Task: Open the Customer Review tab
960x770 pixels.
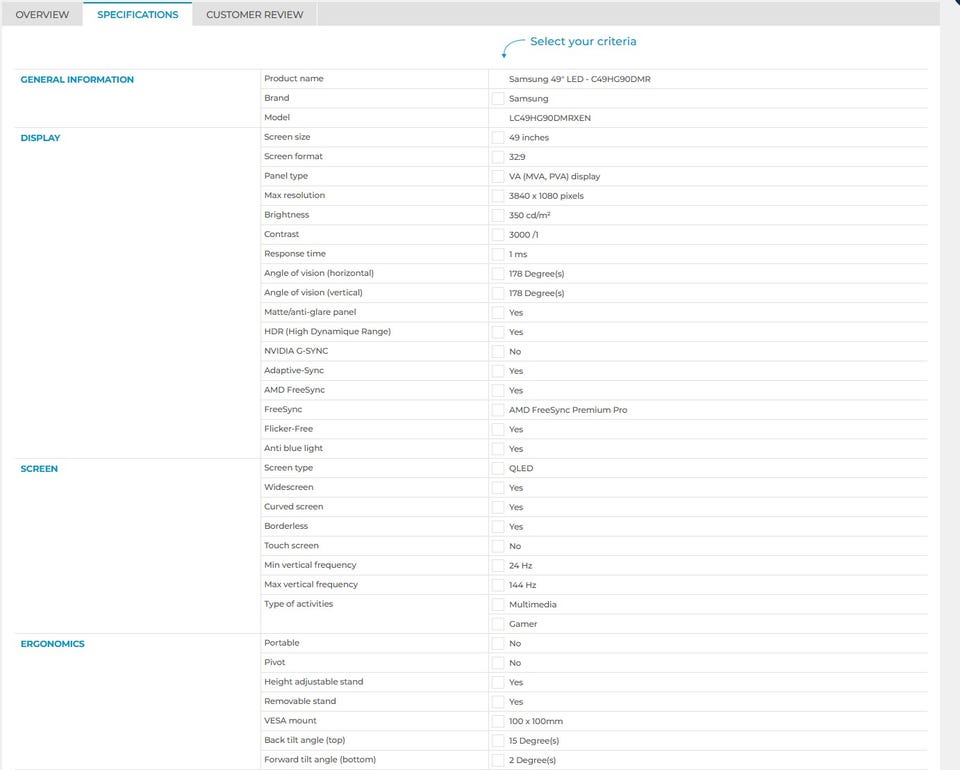Action: (255, 14)
